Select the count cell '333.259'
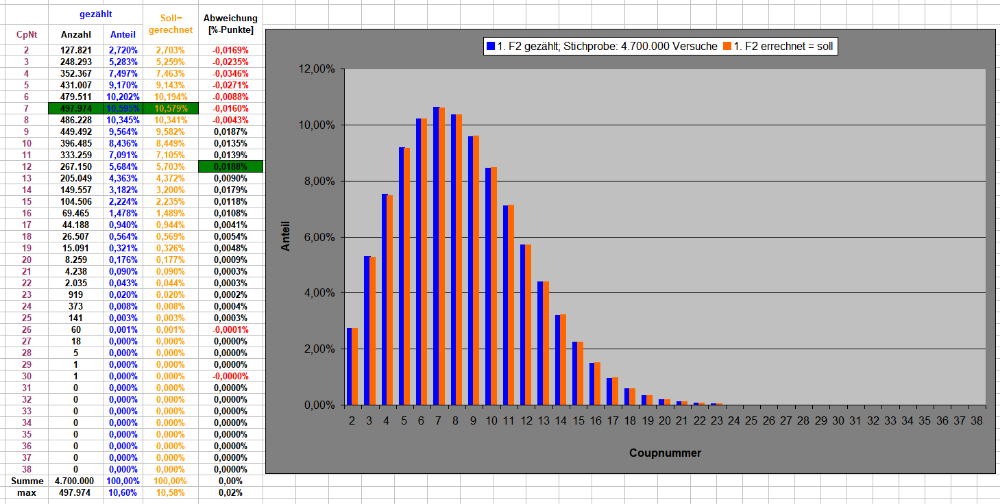 (77, 154)
